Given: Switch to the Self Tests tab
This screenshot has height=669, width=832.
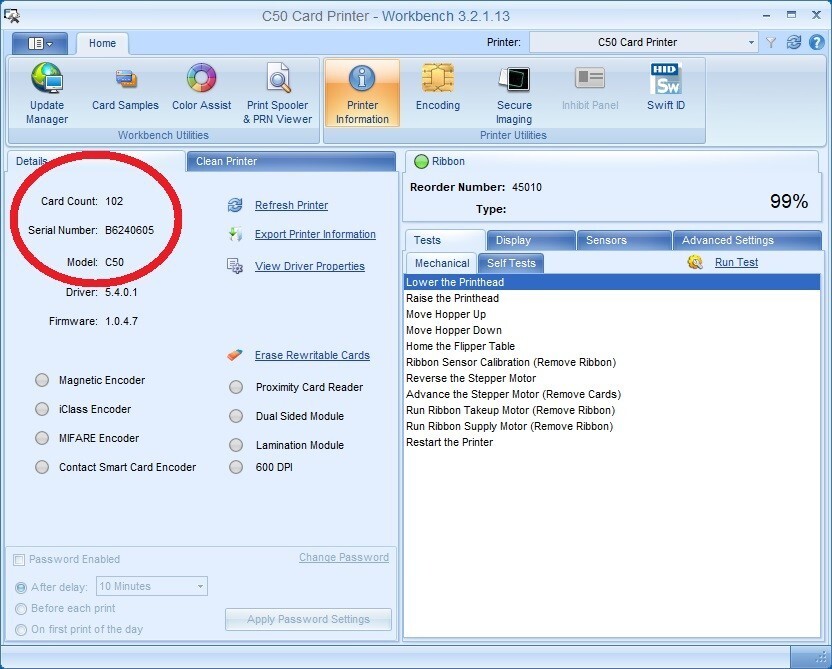Looking at the screenshot, I should point(511,263).
